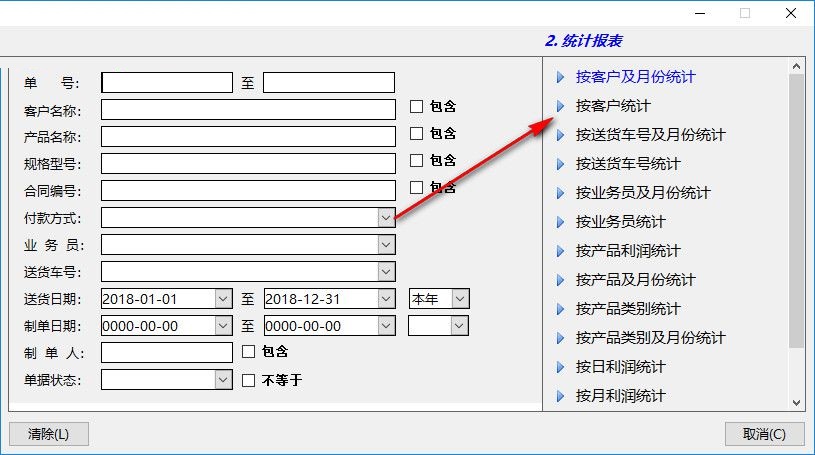Image resolution: width=815 pixels, height=455 pixels.
Task: Open report 按业务员统计
Action: 620,222
